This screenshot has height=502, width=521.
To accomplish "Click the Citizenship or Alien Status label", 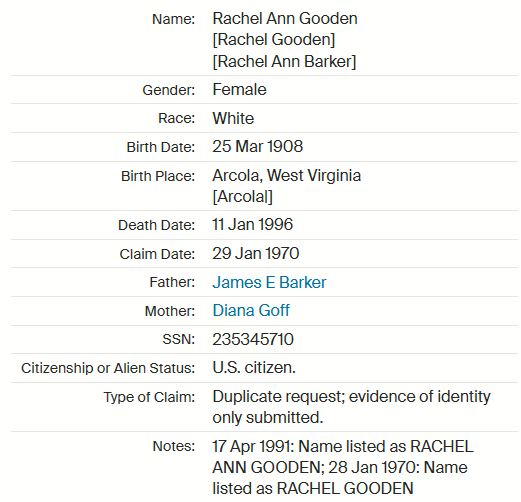I will [108, 368].
